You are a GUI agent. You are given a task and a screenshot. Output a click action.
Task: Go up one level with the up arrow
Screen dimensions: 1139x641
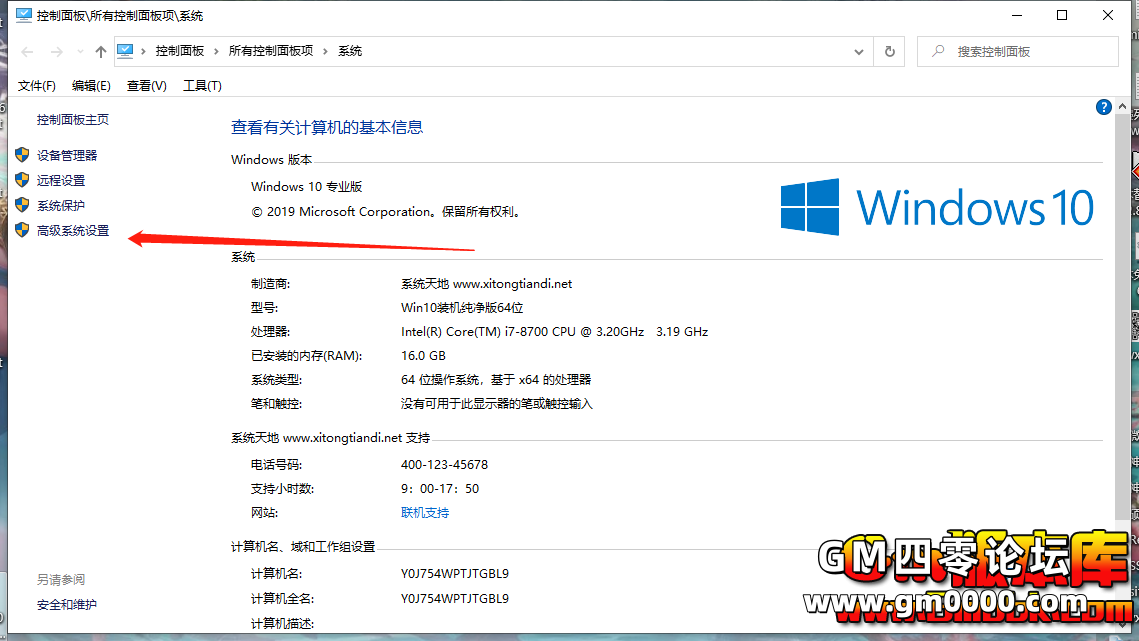point(100,52)
